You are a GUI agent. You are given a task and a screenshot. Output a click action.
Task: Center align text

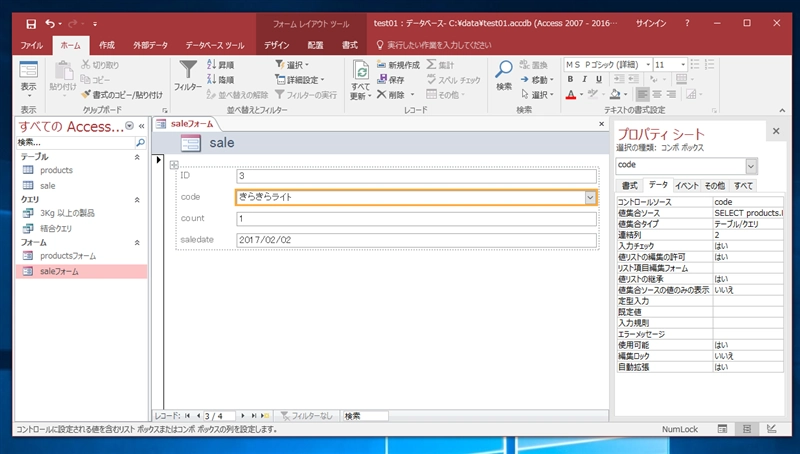click(x=657, y=94)
